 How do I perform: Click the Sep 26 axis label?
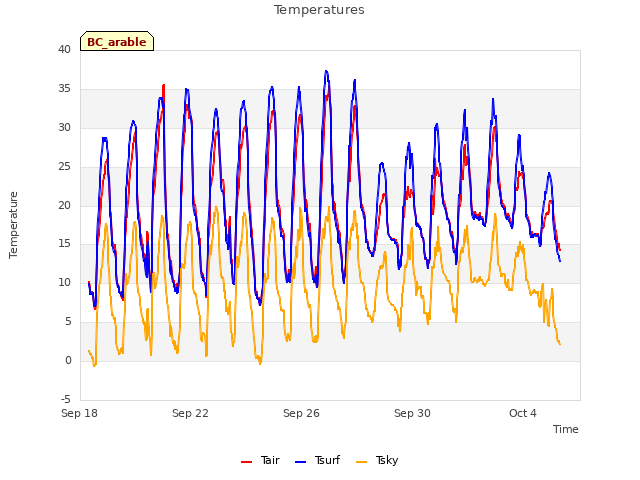coord(301,413)
